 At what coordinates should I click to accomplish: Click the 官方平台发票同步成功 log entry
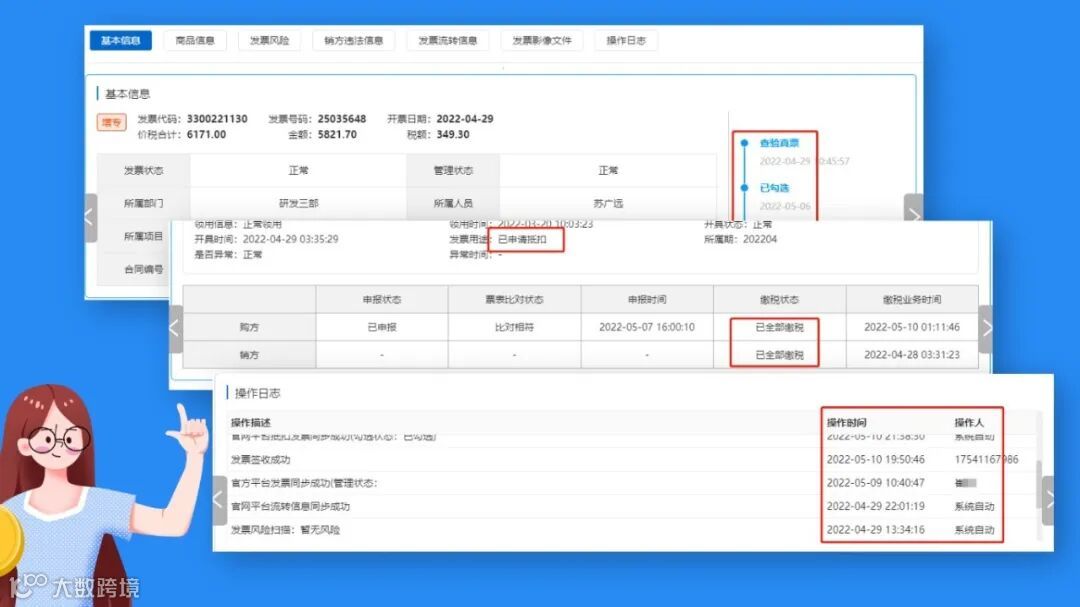point(304,483)
